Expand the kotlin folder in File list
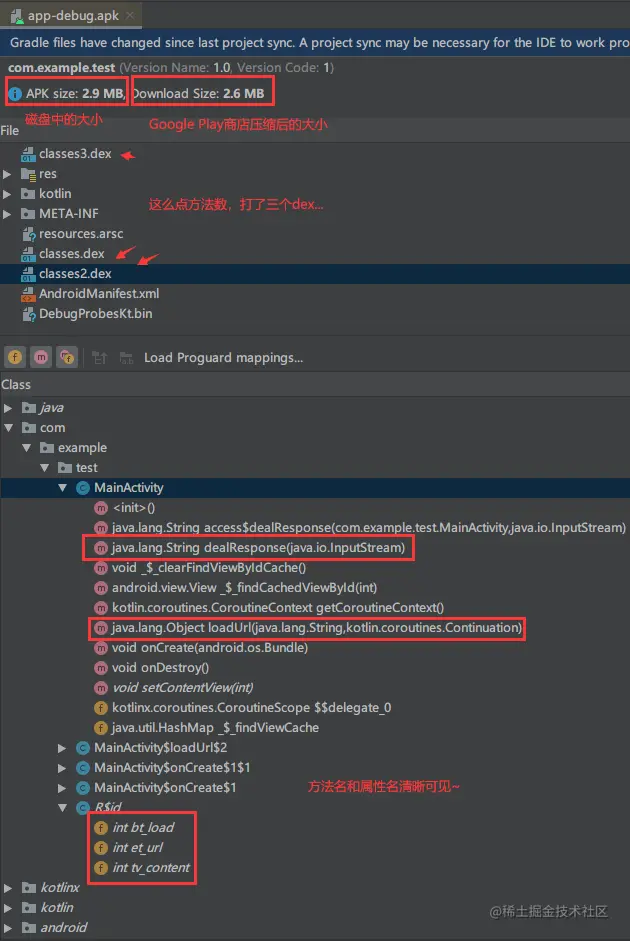Viewport: 630px width, 941px height. (x=7, y=194)
